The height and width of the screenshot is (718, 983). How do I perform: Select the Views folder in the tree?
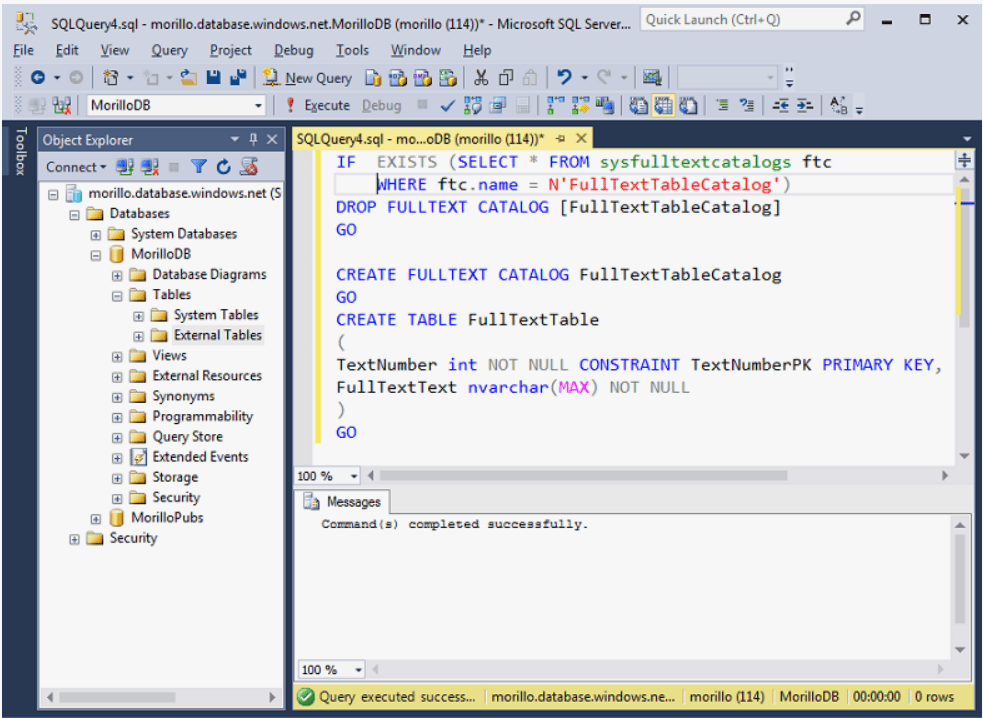click(x=169, y=356)
